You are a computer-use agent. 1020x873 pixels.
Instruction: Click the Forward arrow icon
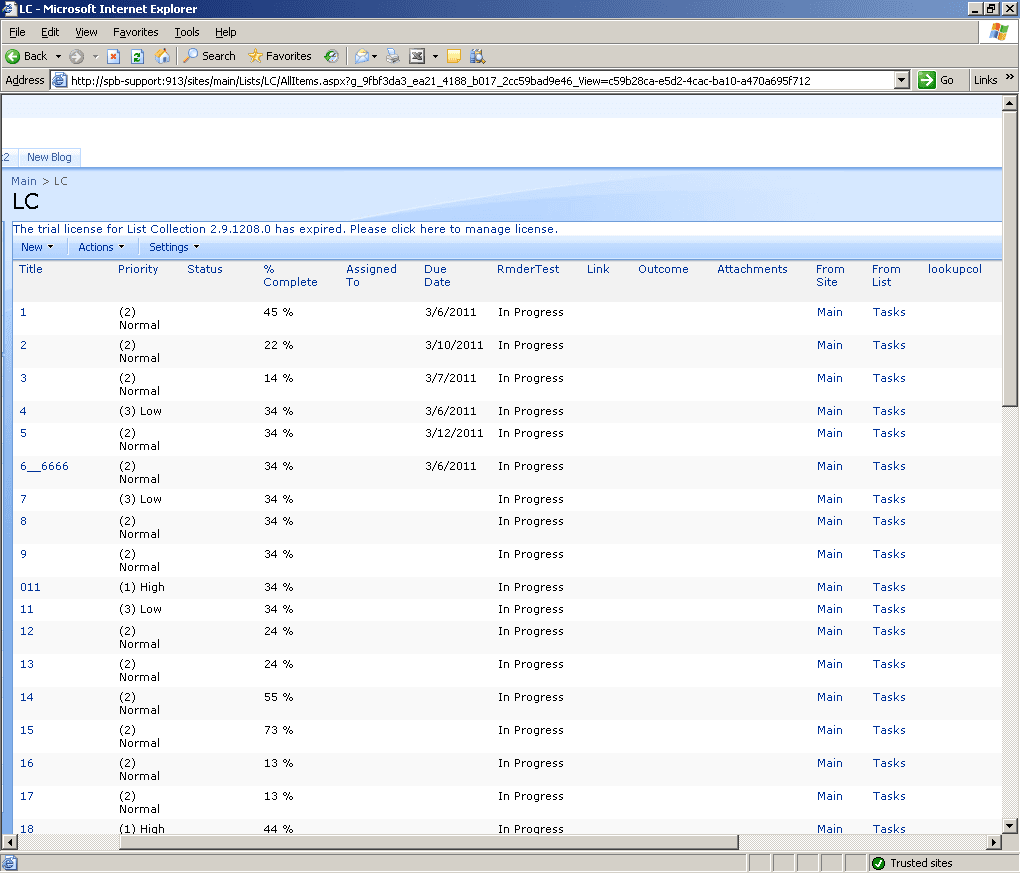pos(76,57)
